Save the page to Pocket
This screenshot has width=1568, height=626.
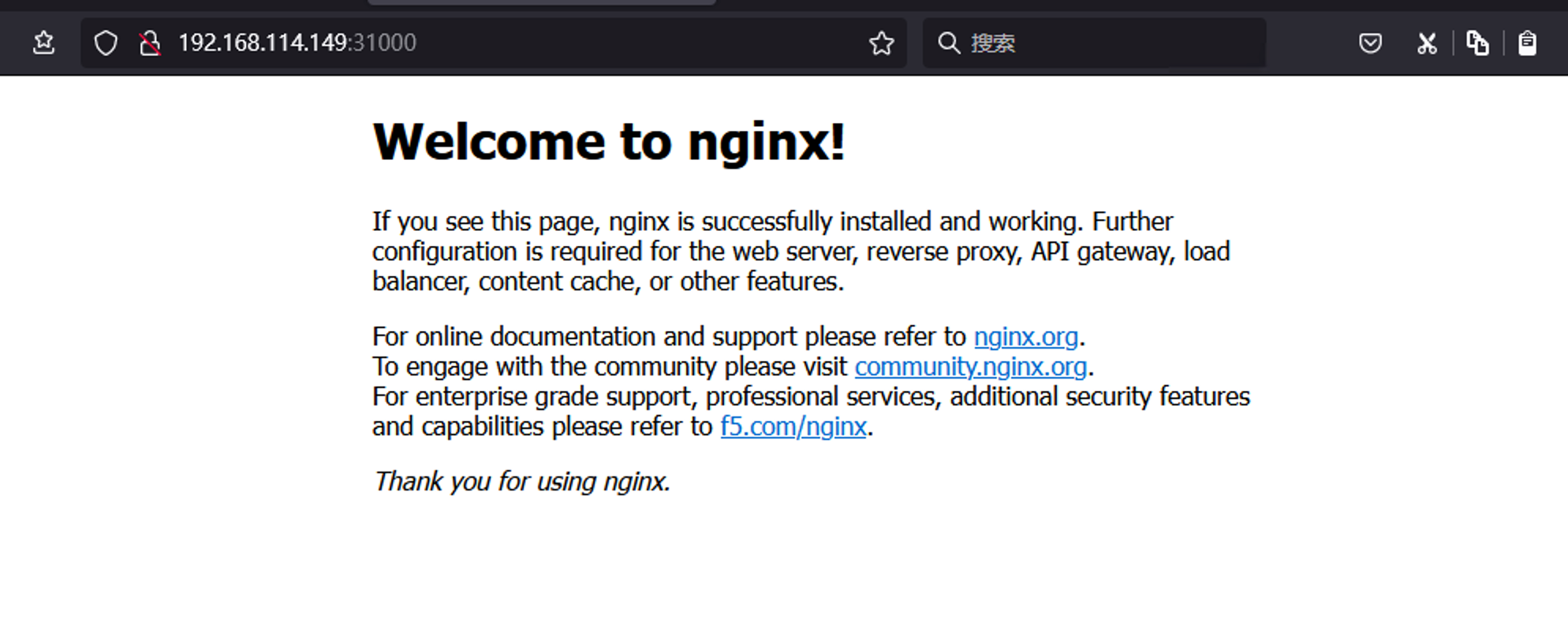(1370, 43)
